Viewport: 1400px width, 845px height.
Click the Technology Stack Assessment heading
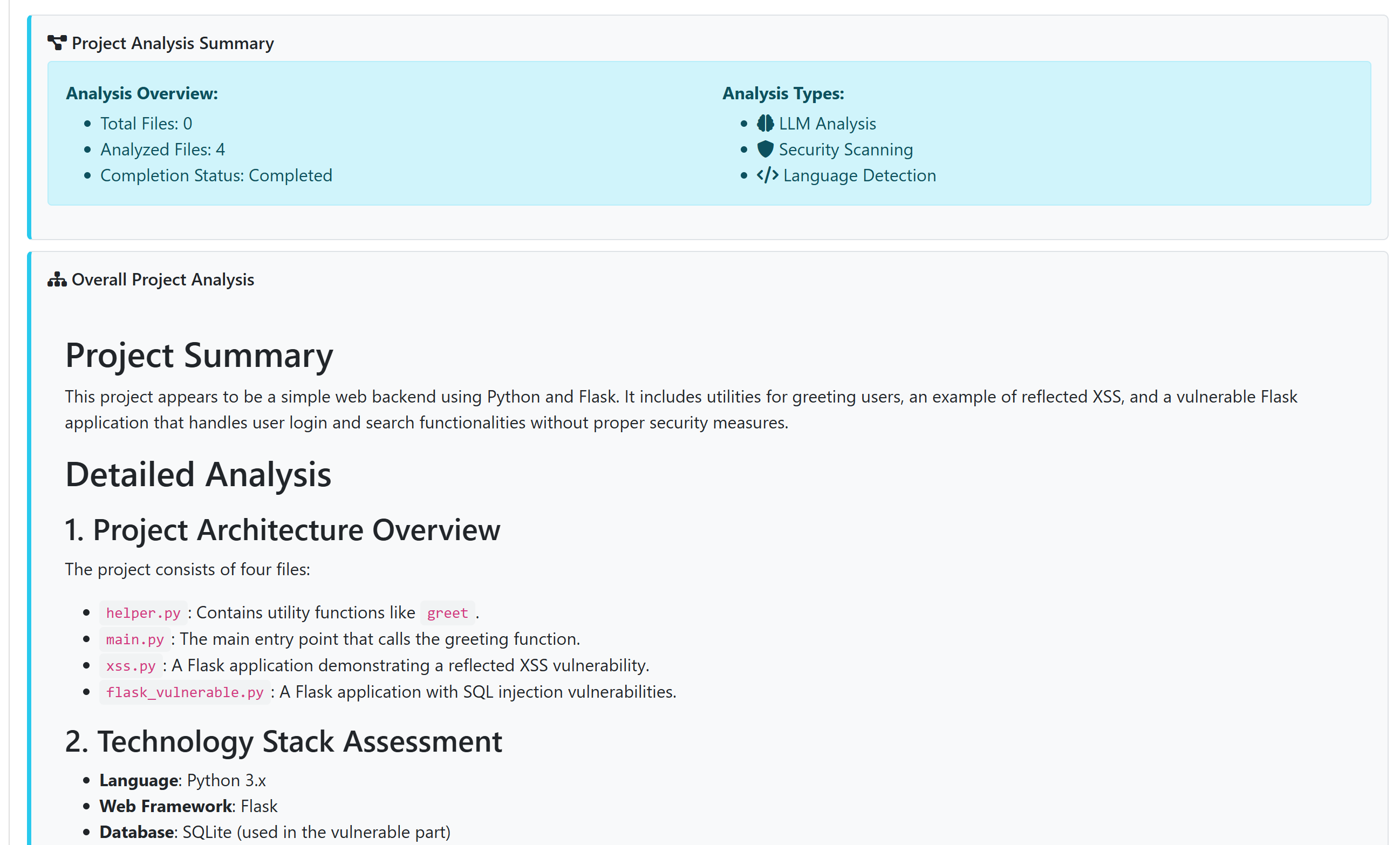click(x=284, y=741)
